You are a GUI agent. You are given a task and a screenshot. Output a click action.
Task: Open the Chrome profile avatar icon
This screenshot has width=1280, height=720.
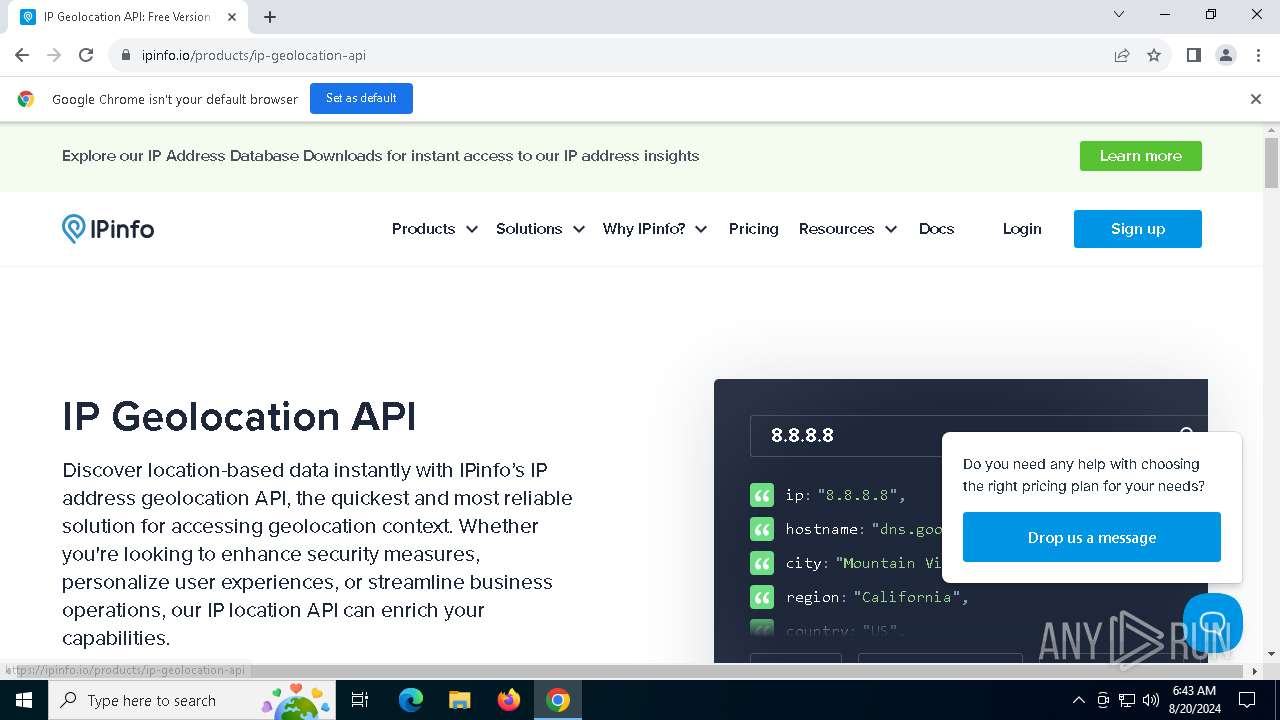(1226, 55)
